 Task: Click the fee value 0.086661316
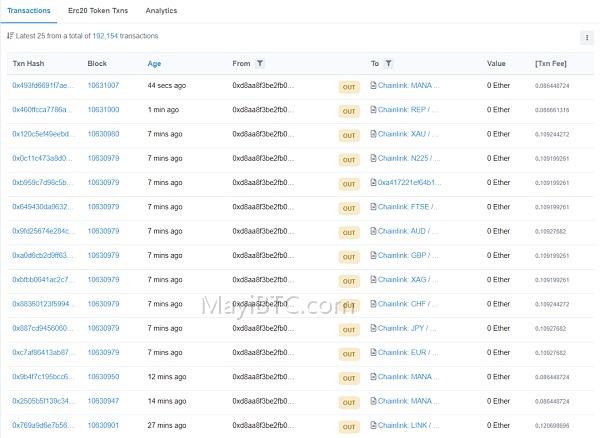coord(552,110)
